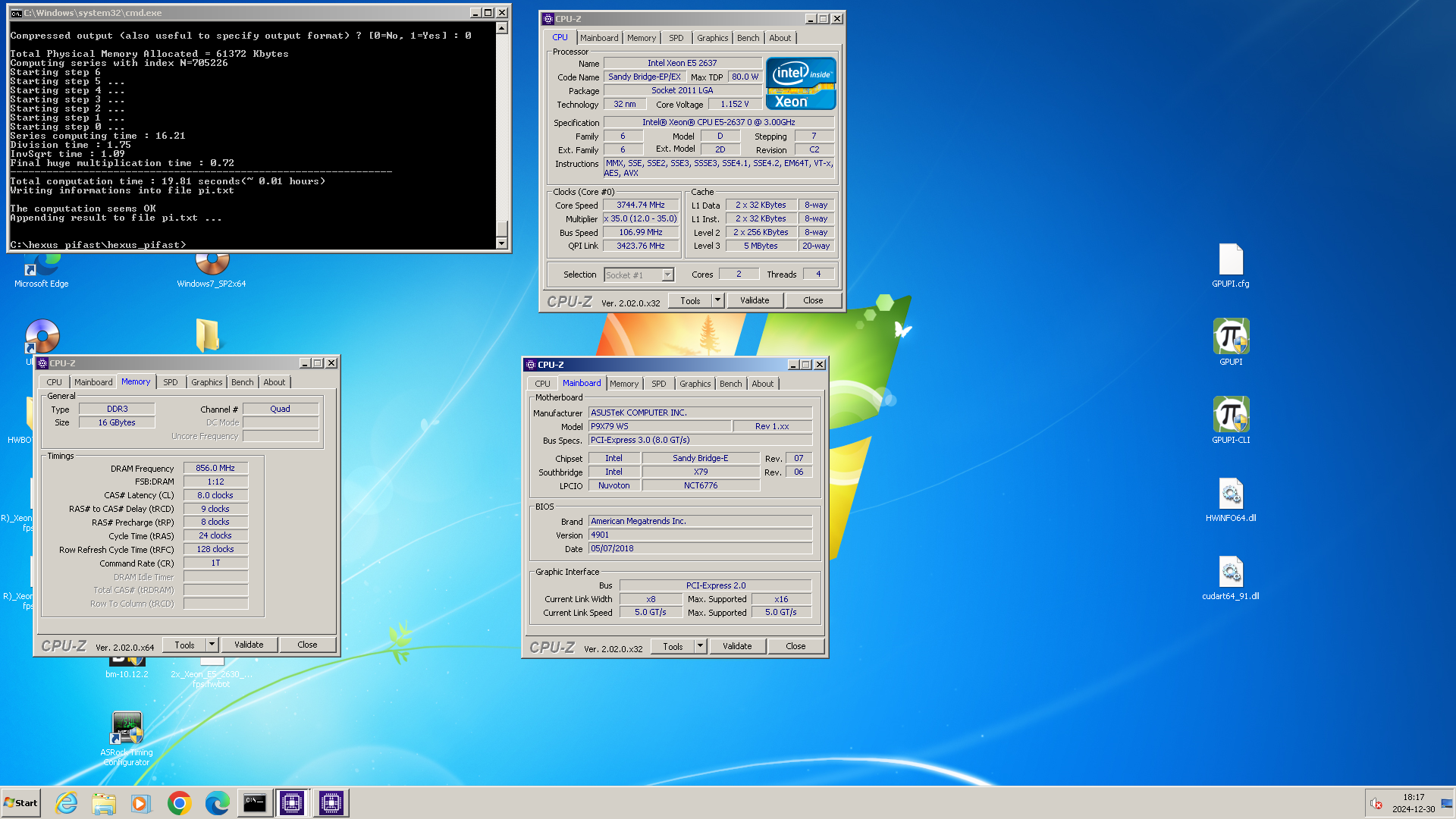Select SPD tab in Mainboard CPU-Z window
Viewport: 1456px width, 819px height.
click(x=659, y=384)
